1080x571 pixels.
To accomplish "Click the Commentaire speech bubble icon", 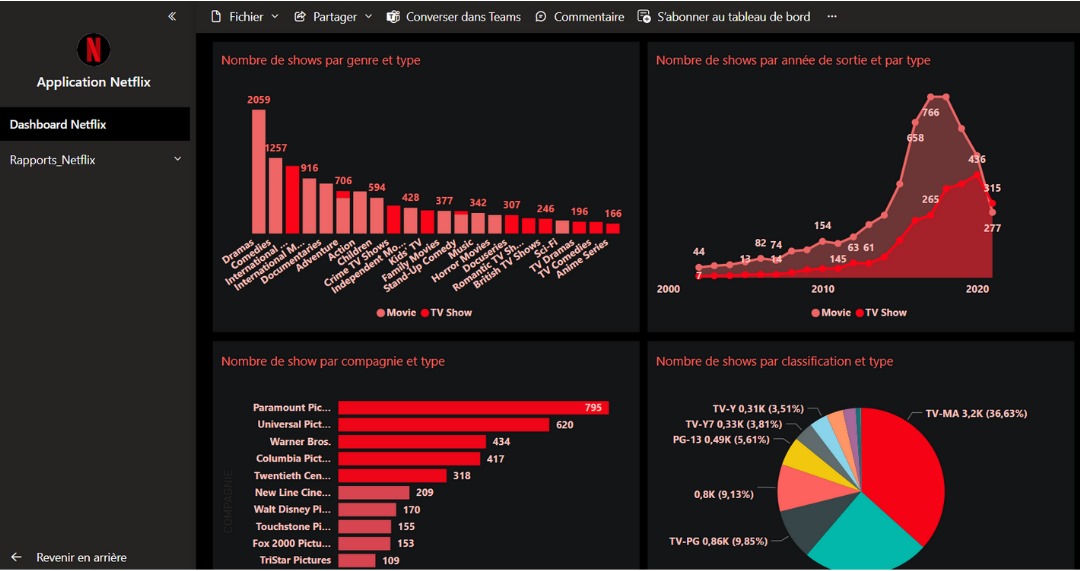I will (541, 17).
